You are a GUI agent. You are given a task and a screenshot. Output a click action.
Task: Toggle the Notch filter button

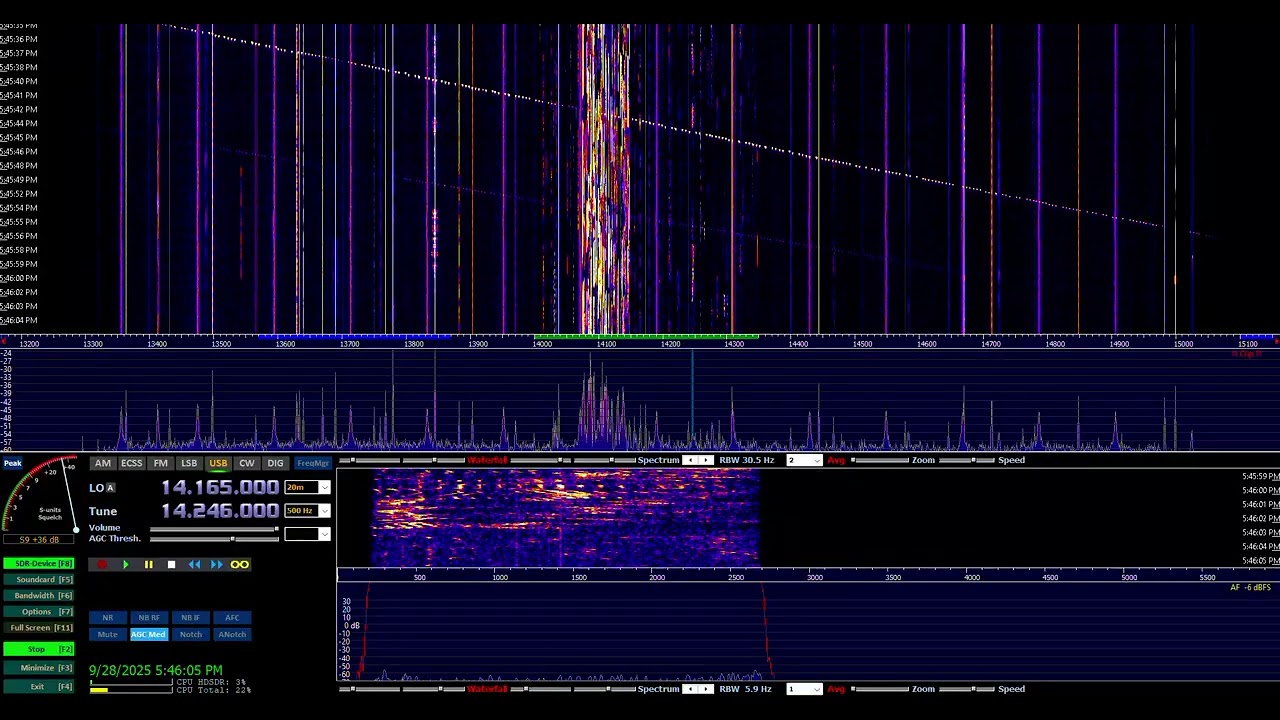190,635
